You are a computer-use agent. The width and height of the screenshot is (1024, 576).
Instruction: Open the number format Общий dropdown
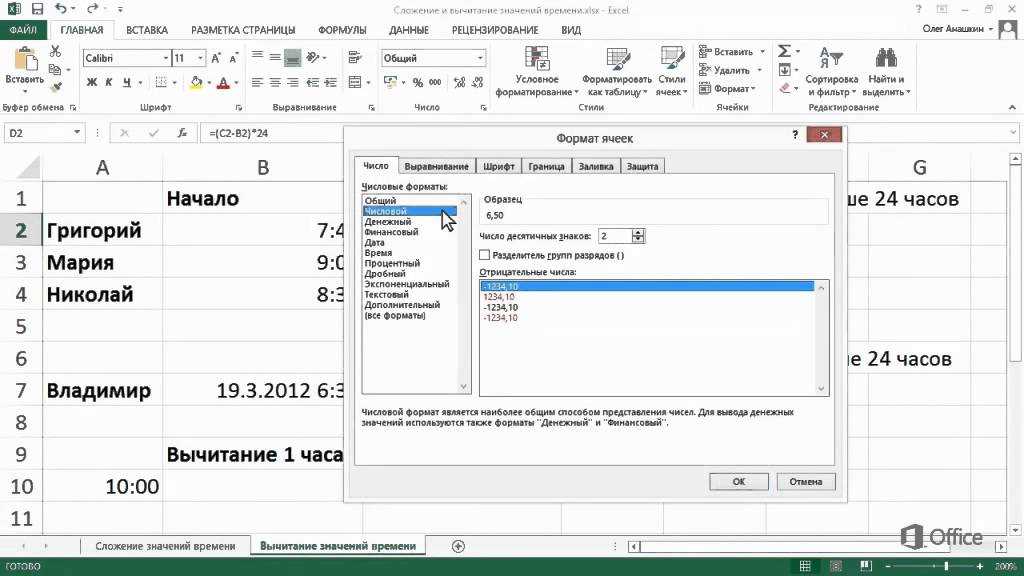(x=480, y=58)
